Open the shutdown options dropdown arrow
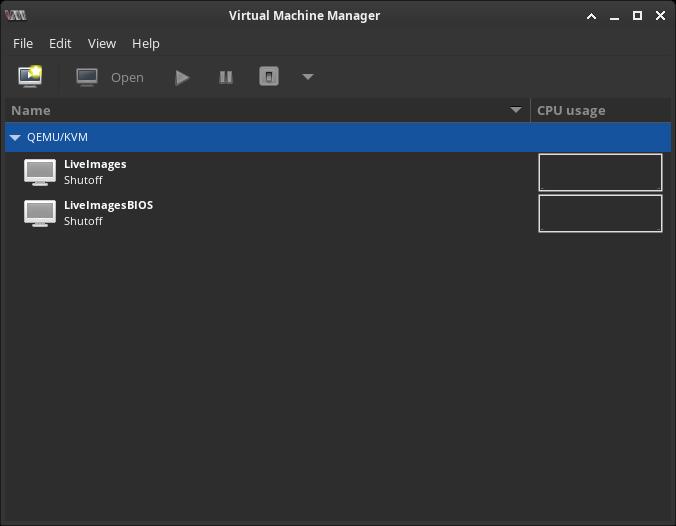676x526 pixels. [307, 77]
